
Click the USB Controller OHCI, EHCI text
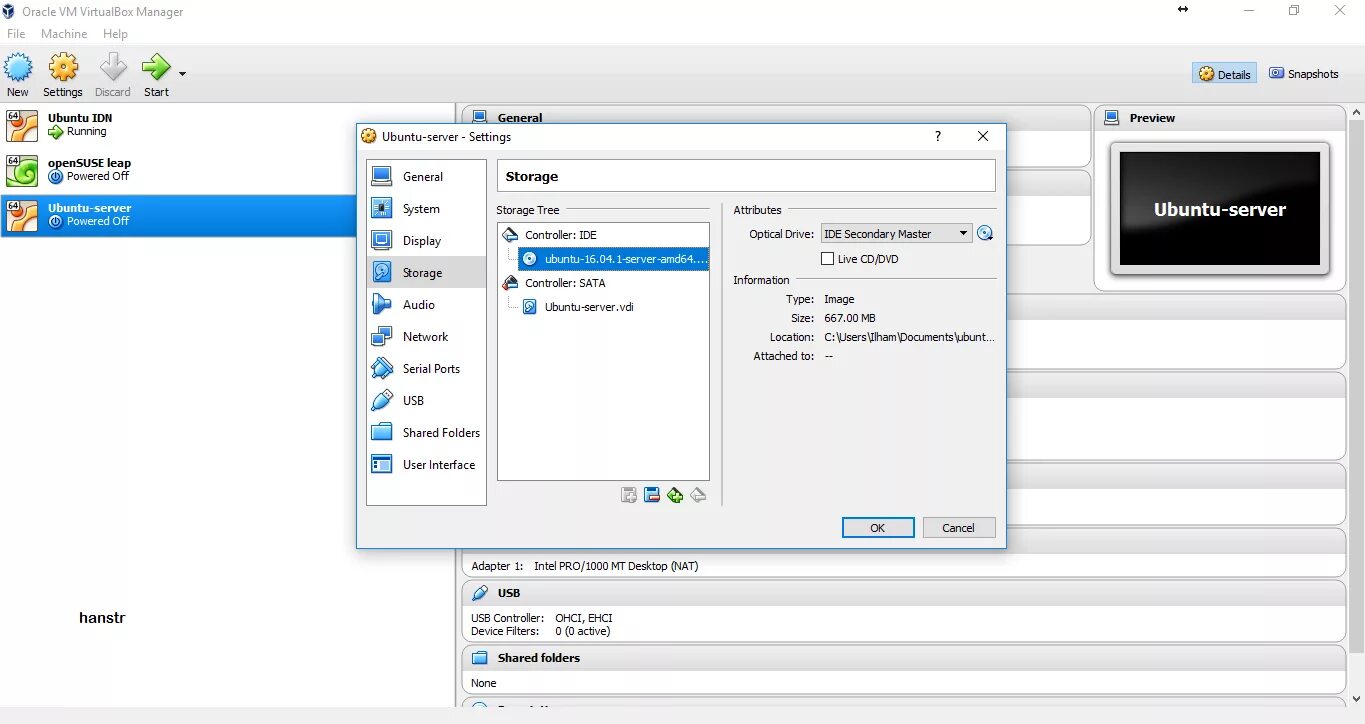click(x=542, y=618)
